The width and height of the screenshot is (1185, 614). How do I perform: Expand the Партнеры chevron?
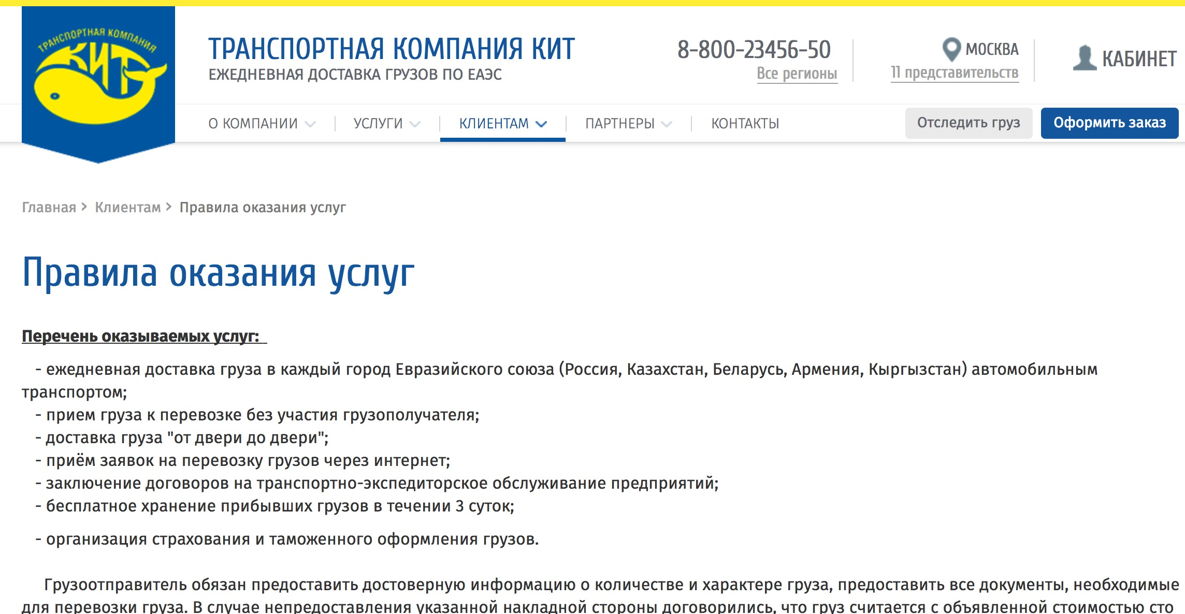coord(666,124)
